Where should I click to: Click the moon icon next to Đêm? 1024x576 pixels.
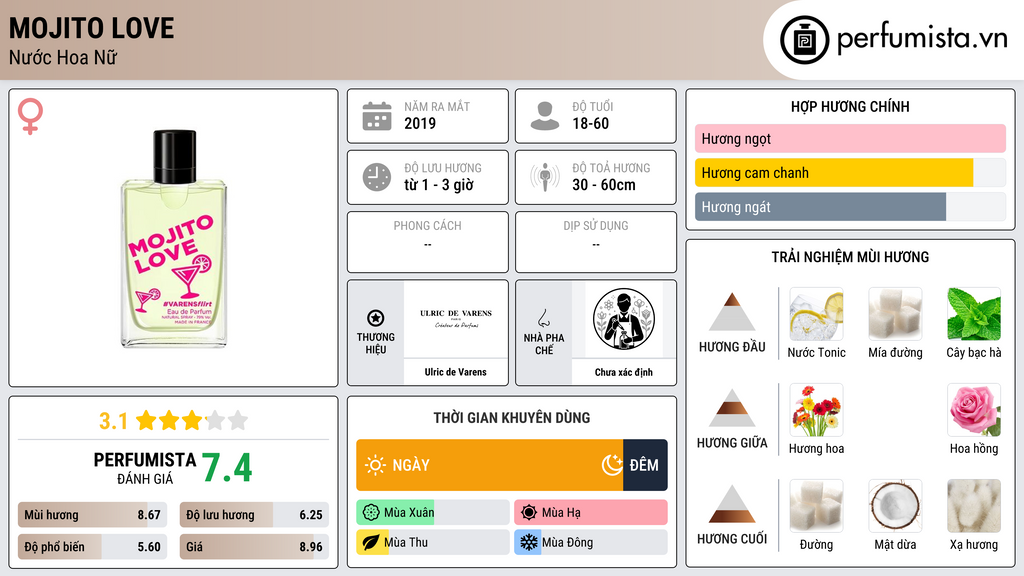coord(612,465)
